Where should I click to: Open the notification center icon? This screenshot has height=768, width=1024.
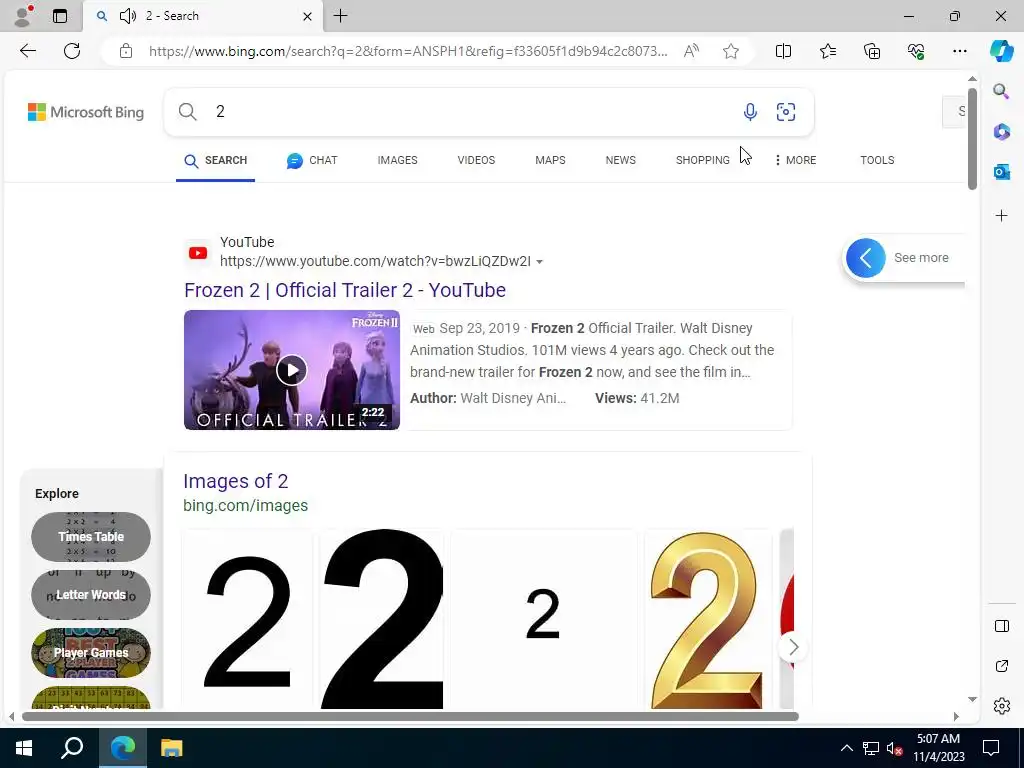(991, 748)
